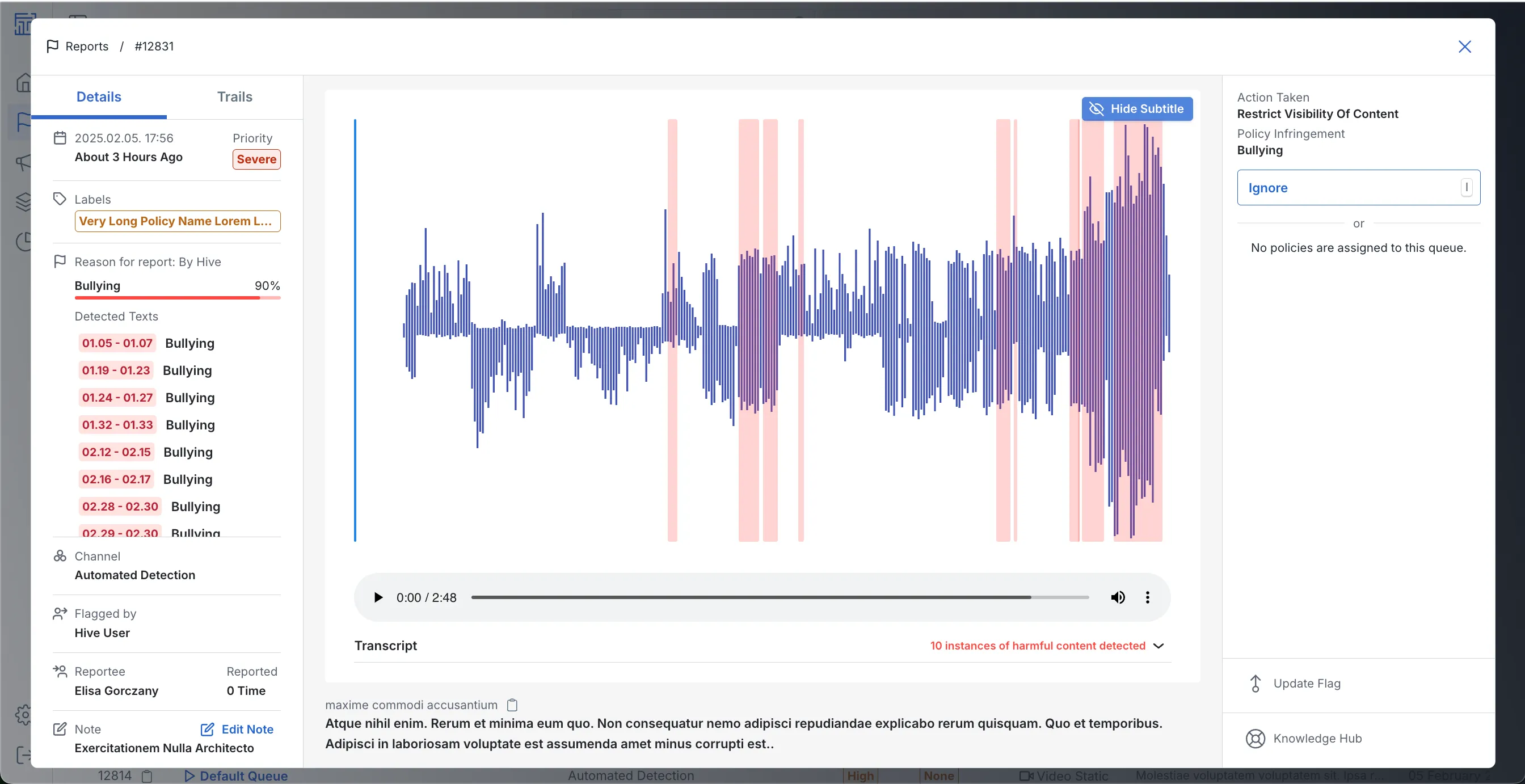Open the megaphone icon in the background sidebar
This screenshot has height=784, width=1525.
(x=23, y=162)
